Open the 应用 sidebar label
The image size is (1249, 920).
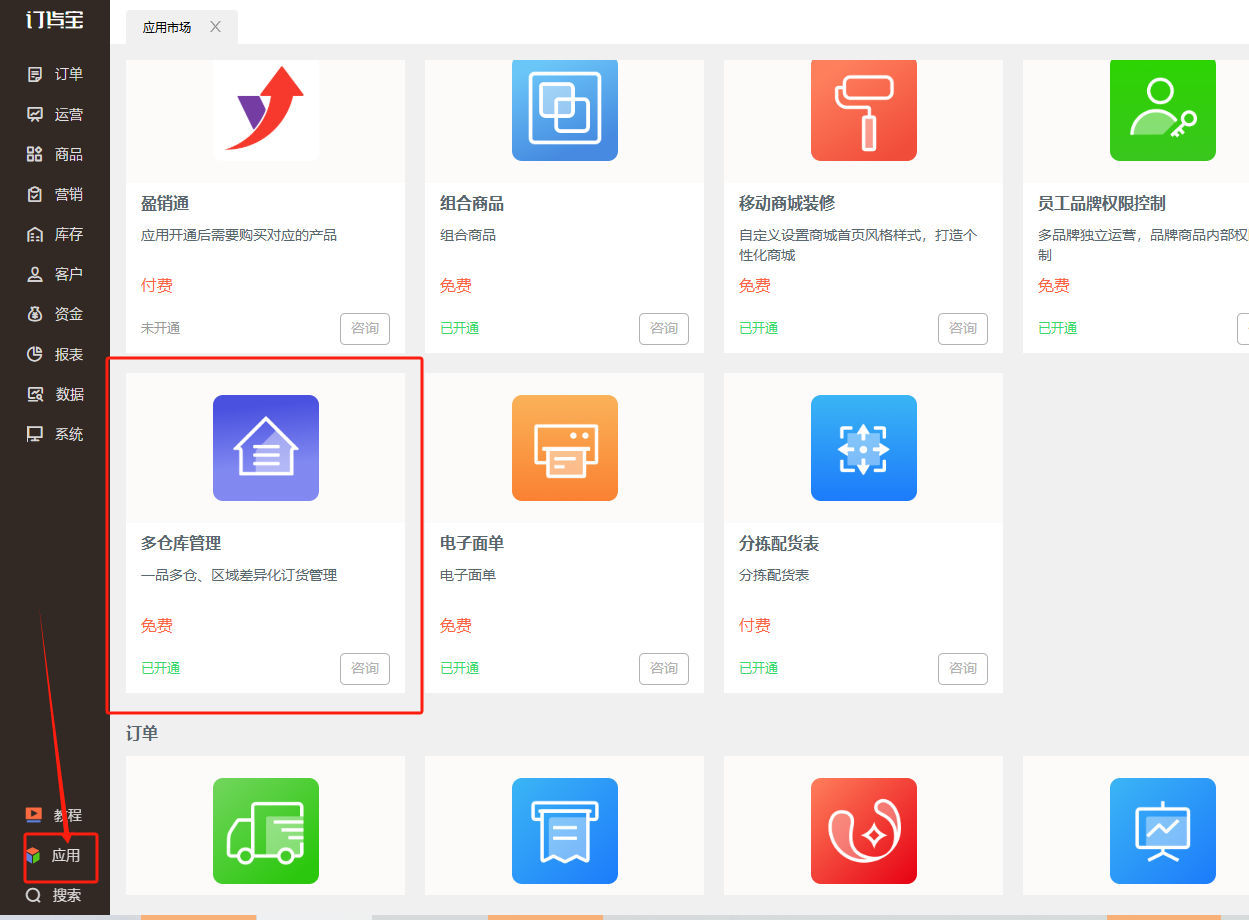[66, 856]
